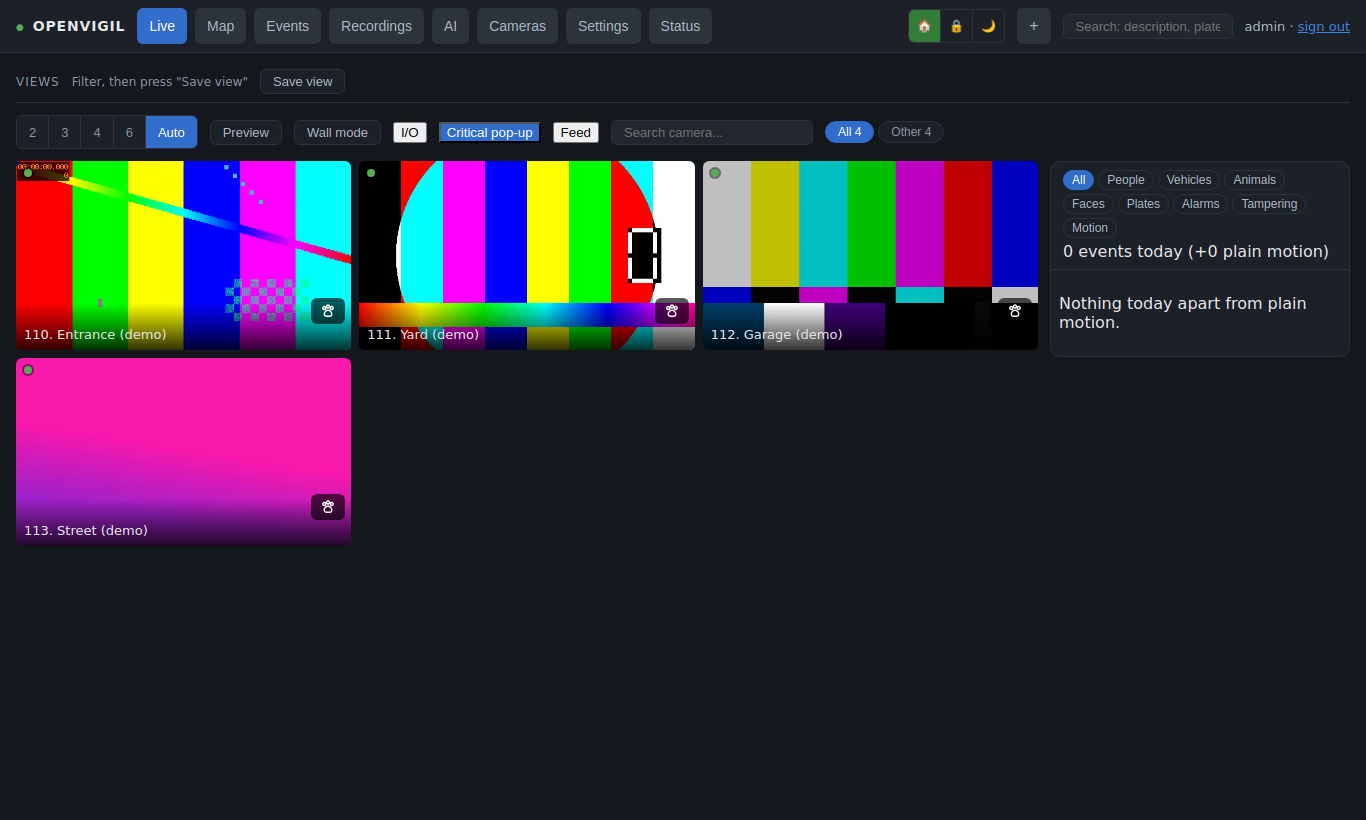
Task: Click the '0 events today' summary text
Action: tap(1196, 251)
